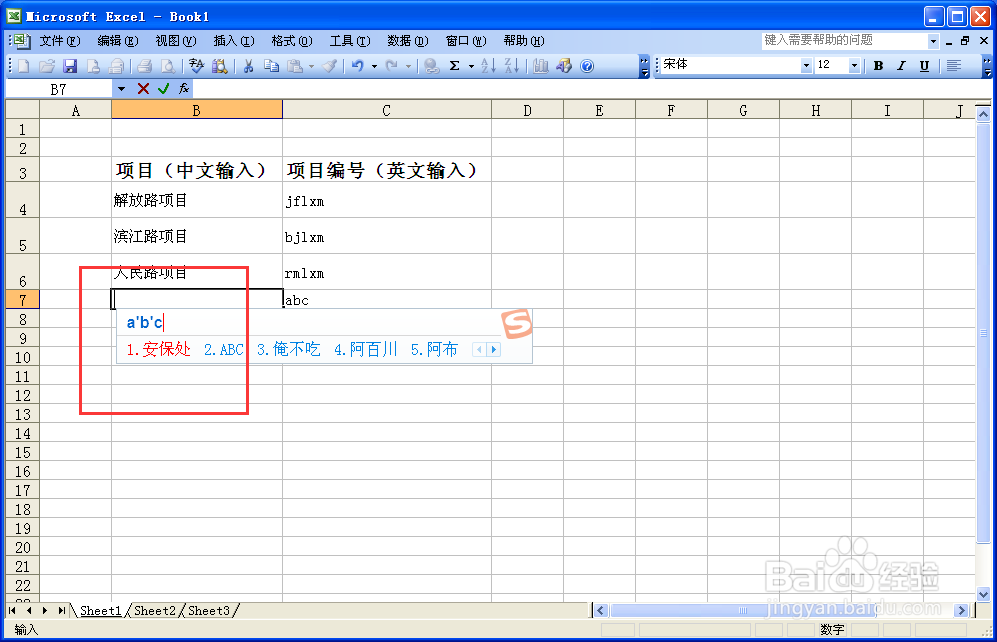Sort descending Z to A
Viewport: 997px width, 642px height.
coord(512,66)
